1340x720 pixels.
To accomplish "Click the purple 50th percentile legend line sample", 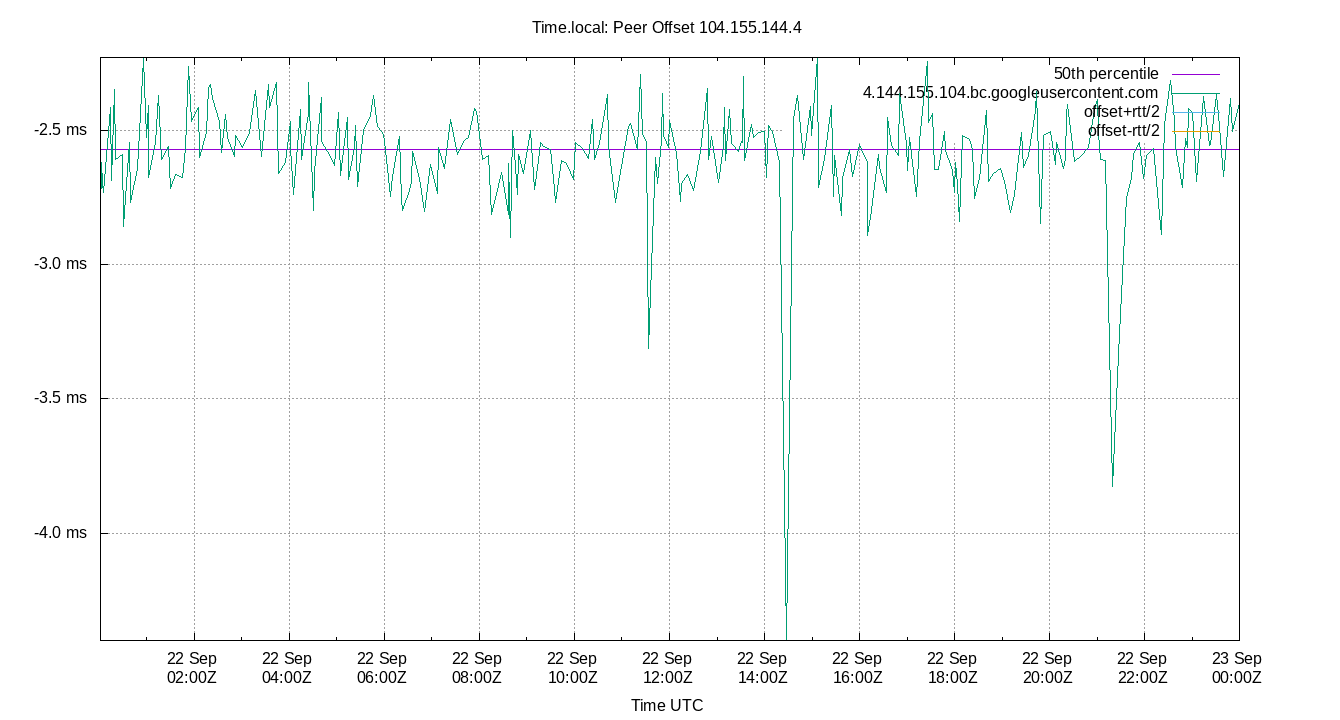I will (x=1195, y=74).
